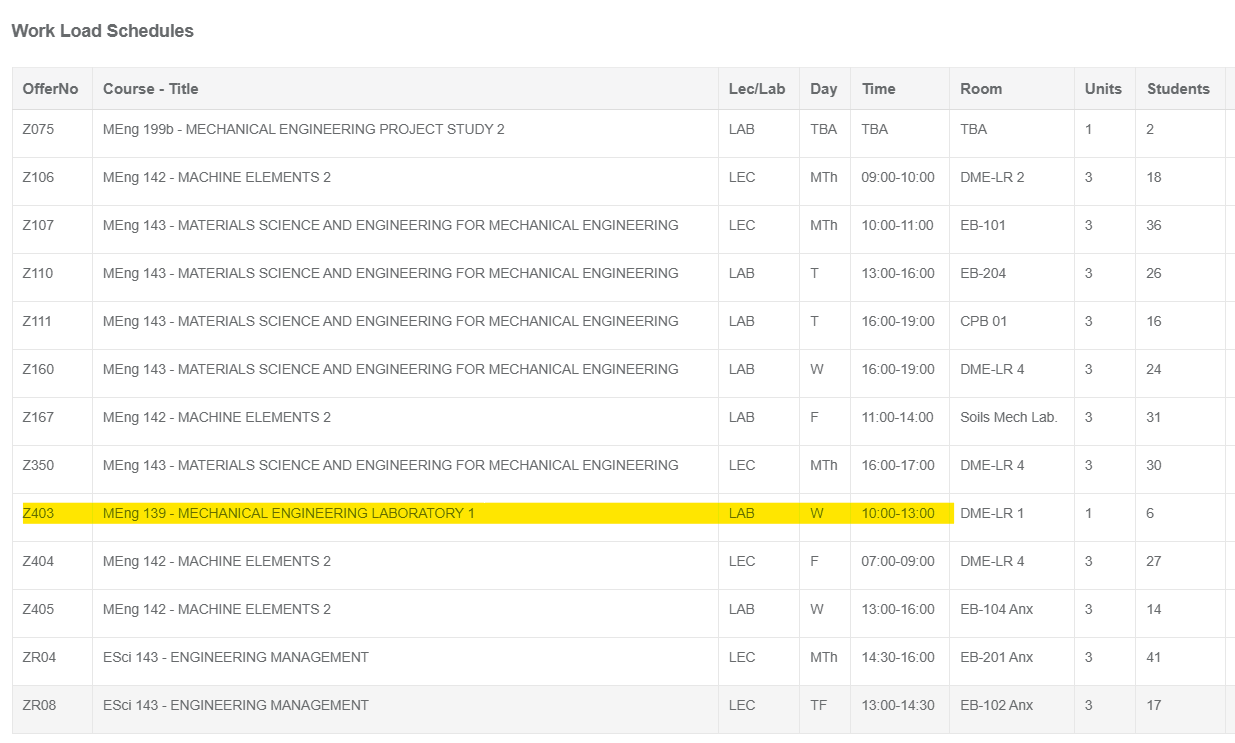Select room EB-104 Anx cell
The image size is (1235, 743).
[996, 609]
